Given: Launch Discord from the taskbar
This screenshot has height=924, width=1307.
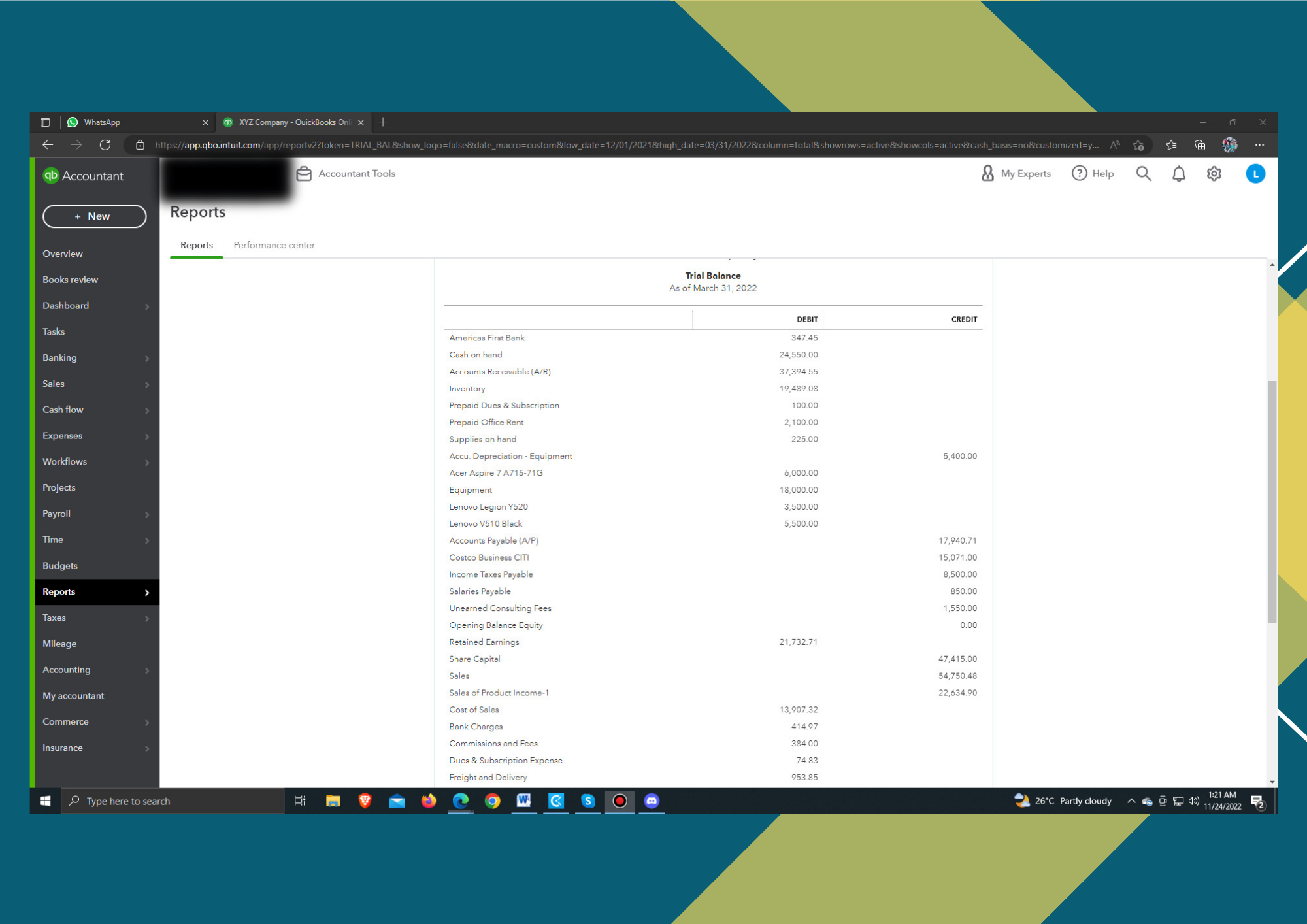Looking at the screenshot, I should coord(652,800).
